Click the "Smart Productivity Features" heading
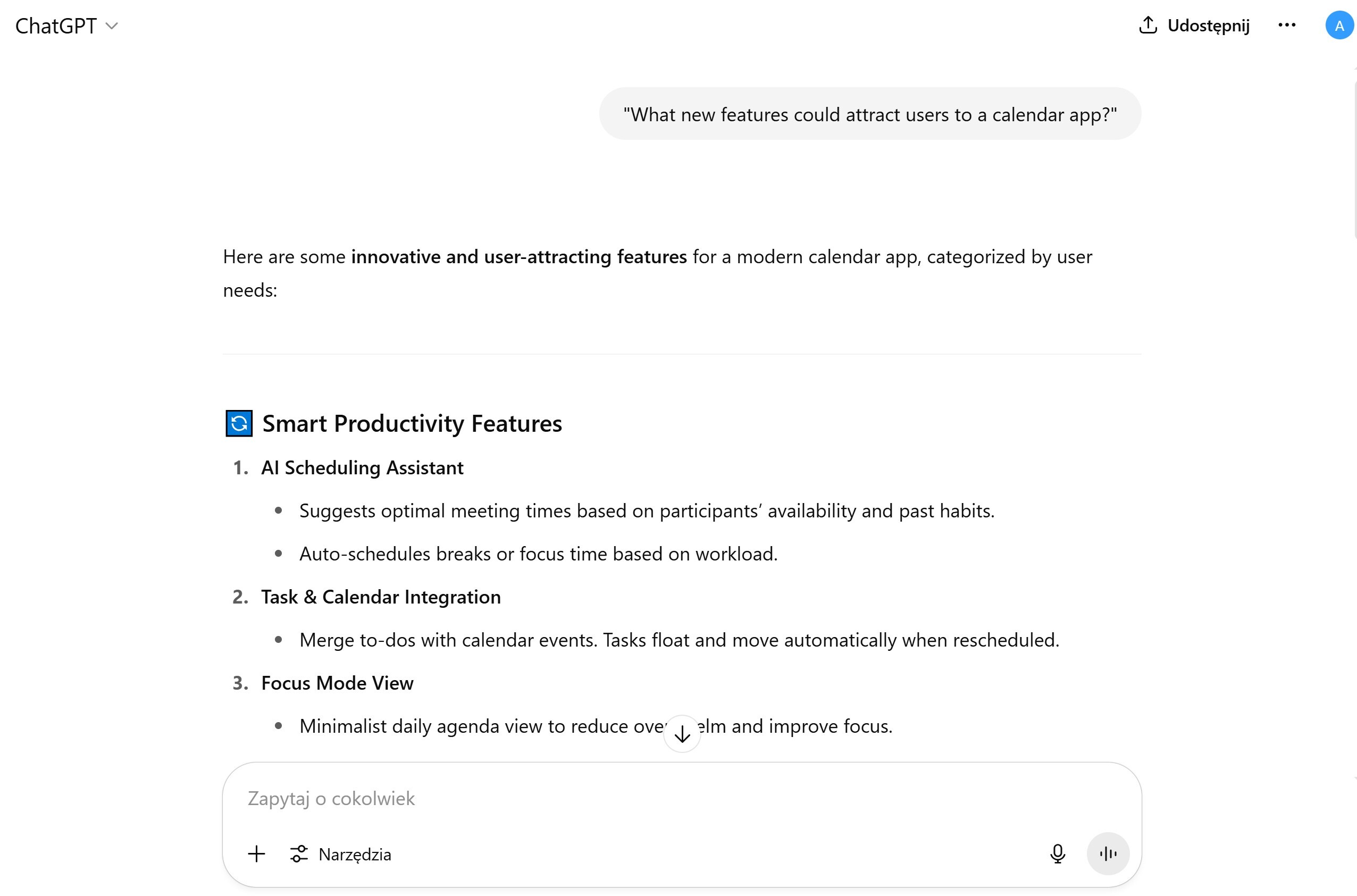Viewport: 1357px width, 896px height. tap(412, 423)
